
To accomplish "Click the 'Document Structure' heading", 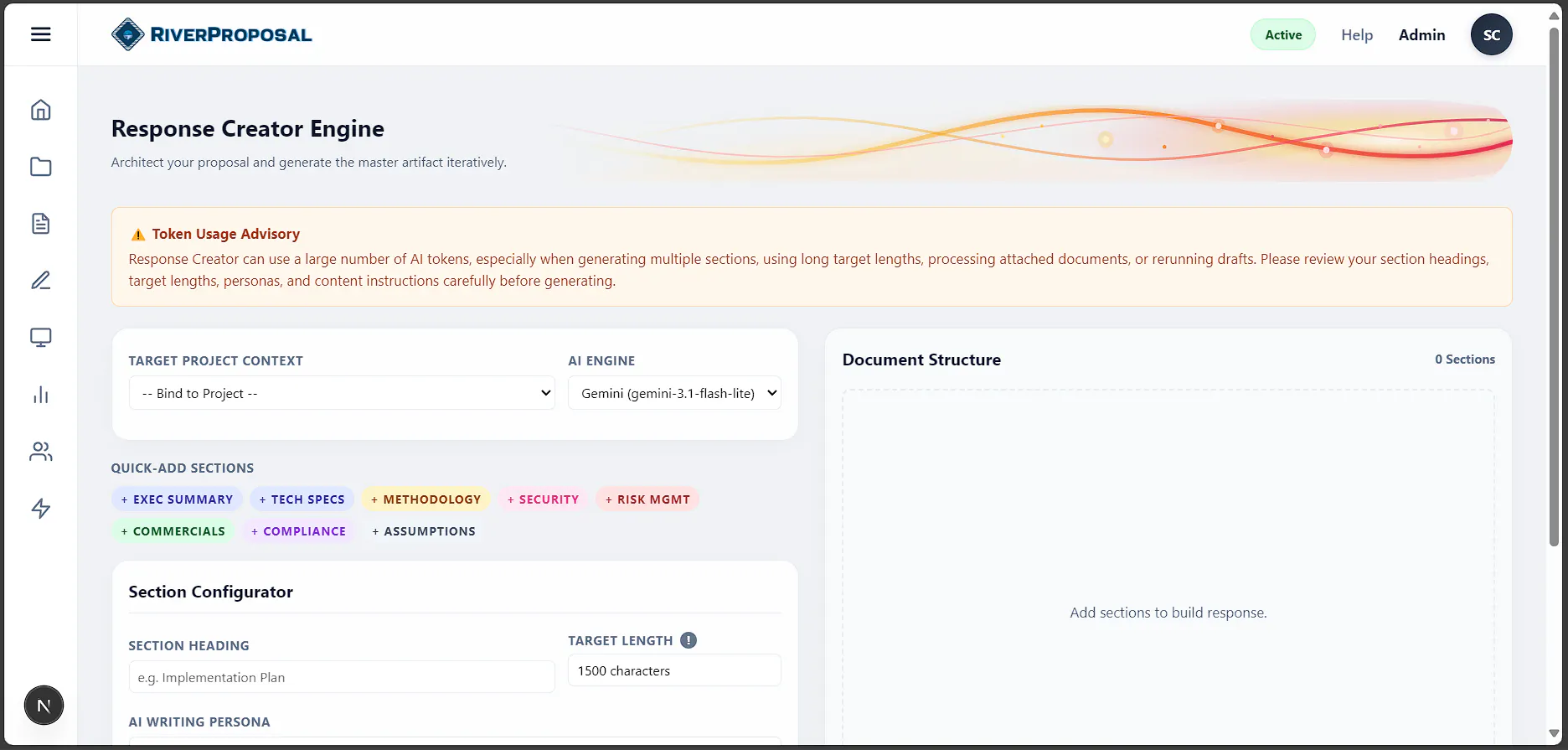I will (x=921, y=359).
